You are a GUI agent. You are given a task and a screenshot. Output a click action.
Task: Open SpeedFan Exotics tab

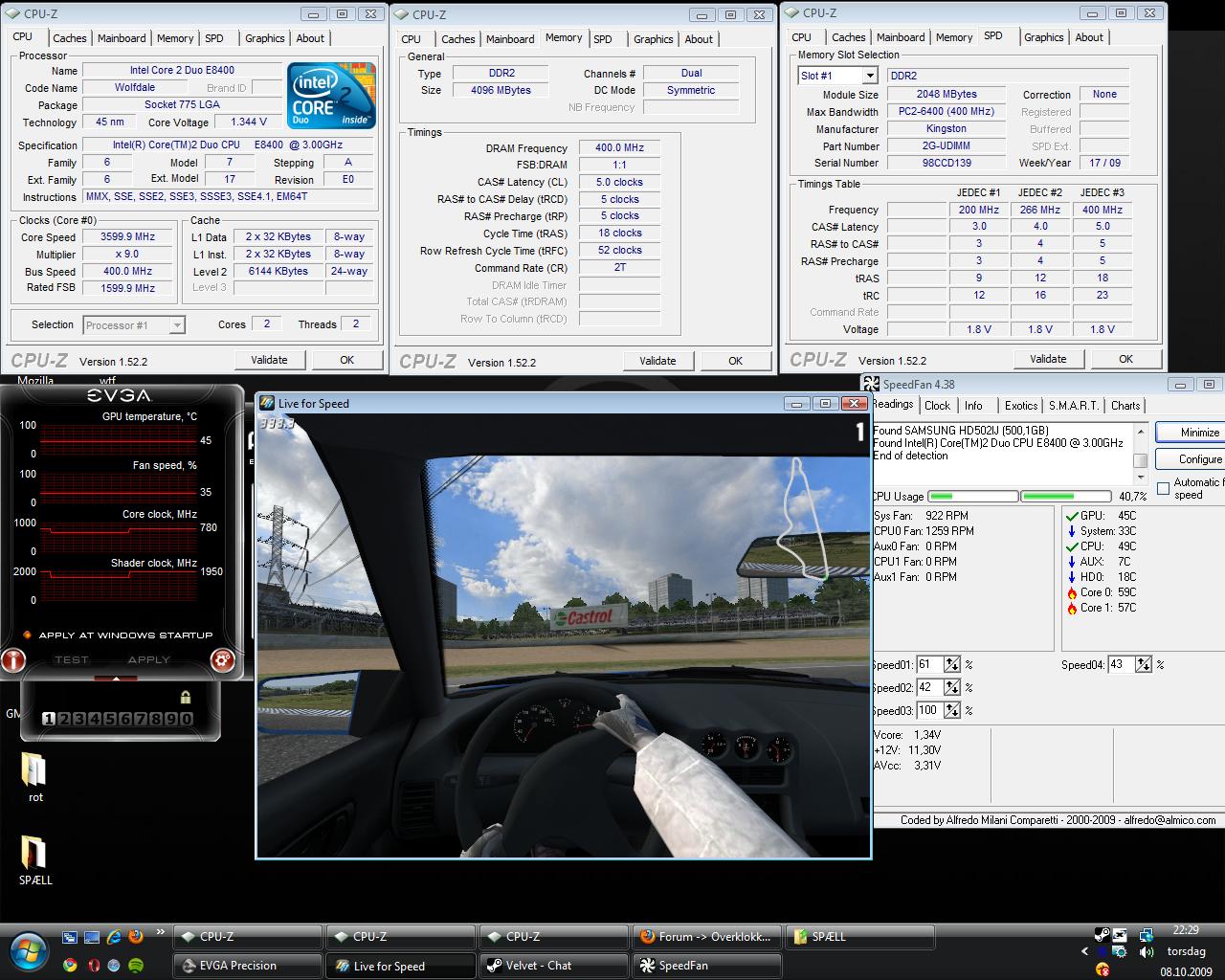pos(1021,406)
